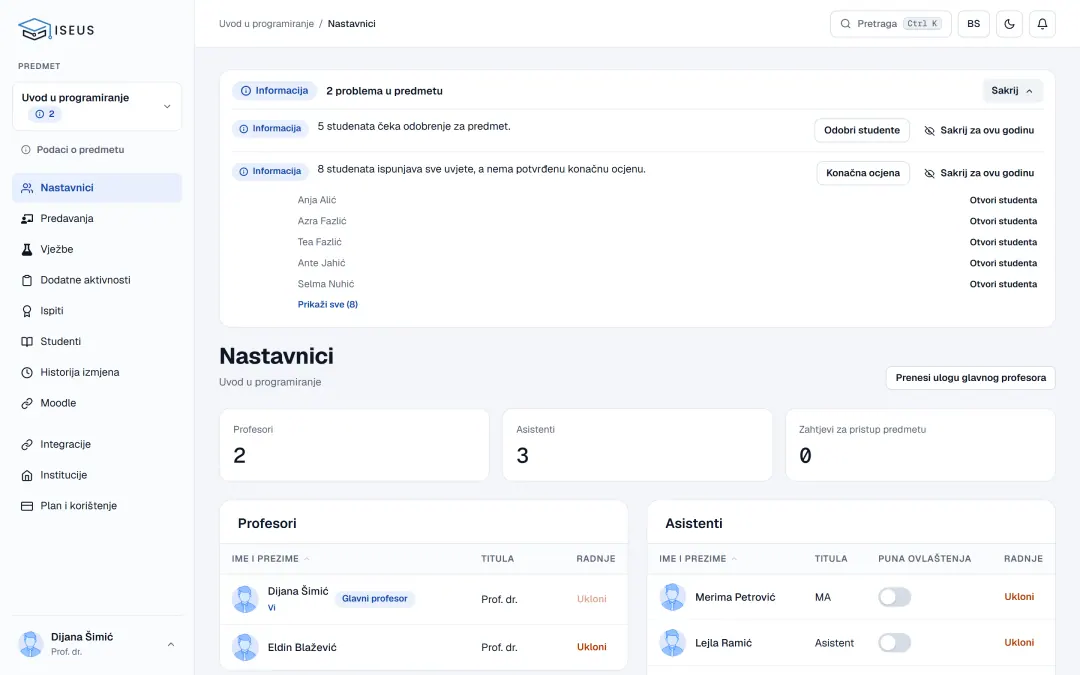Open Ispiti from the award ribbon icon
The width and height of the screenshot is (1080, 675).
tap(27, 311)
